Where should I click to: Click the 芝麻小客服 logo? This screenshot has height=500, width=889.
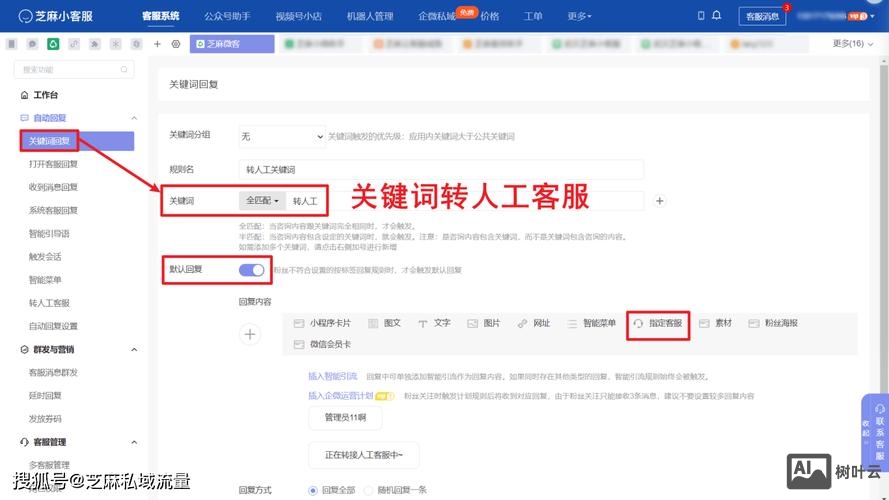coord(56,16)
